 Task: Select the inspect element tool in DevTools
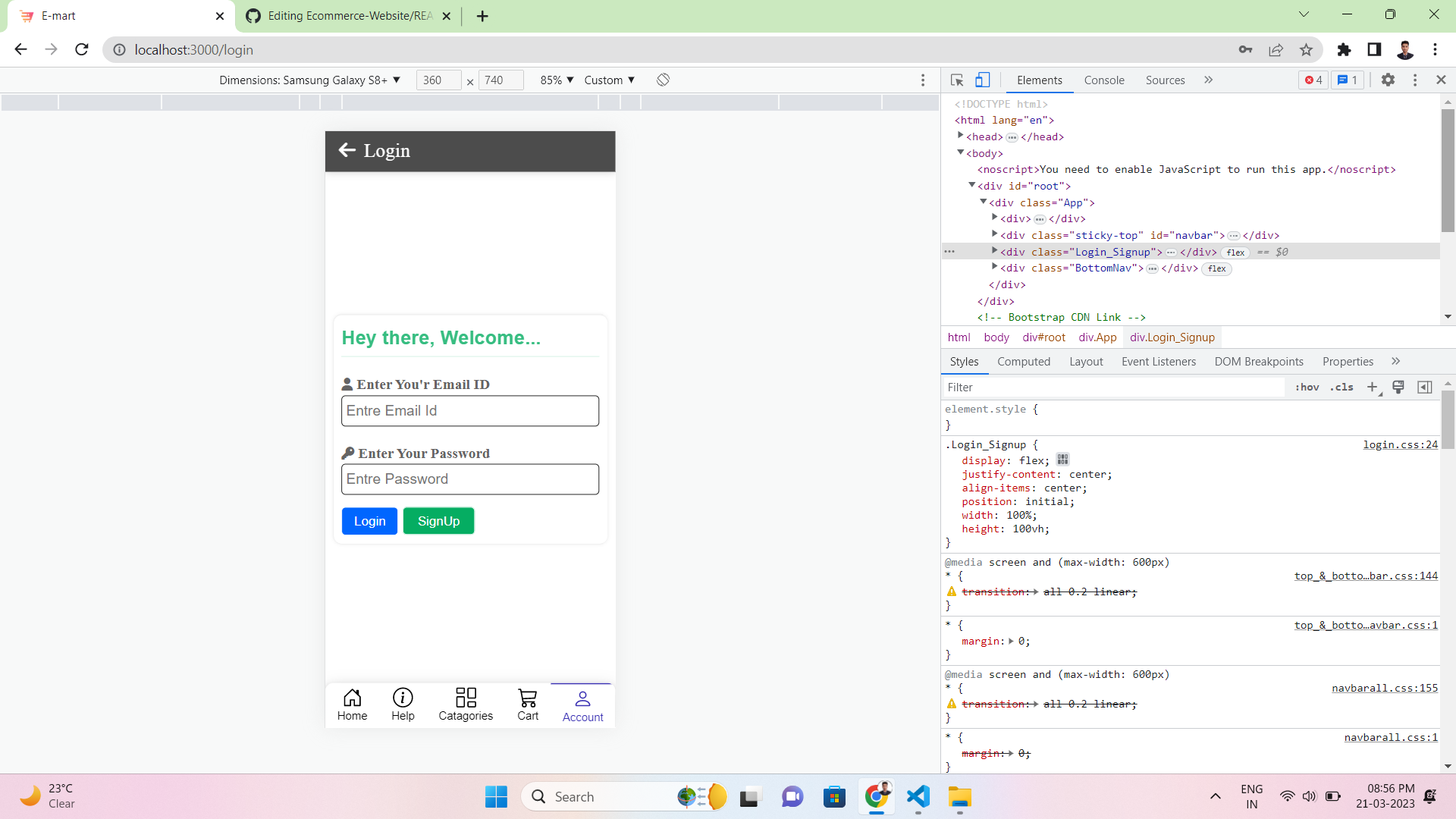(955, 80)
